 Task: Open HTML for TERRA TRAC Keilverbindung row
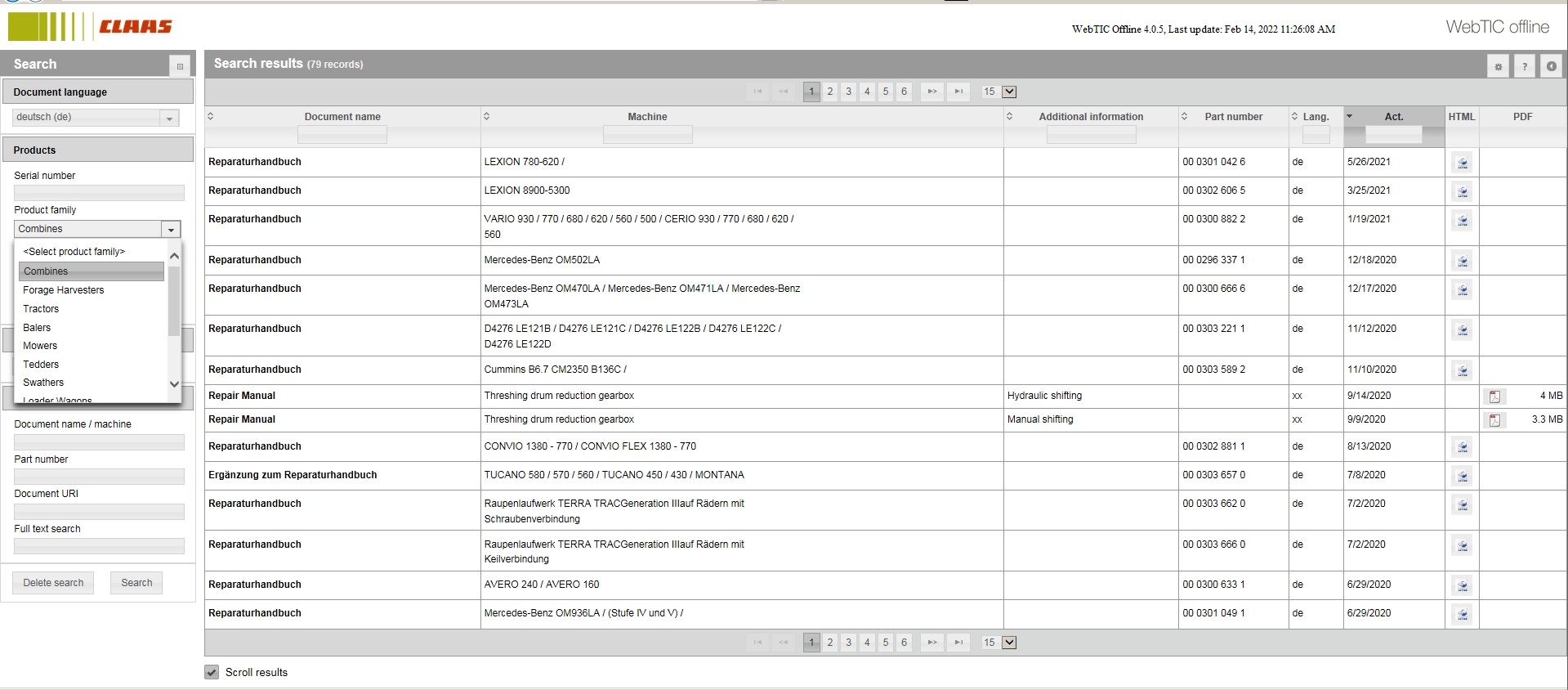point(1463,545)
